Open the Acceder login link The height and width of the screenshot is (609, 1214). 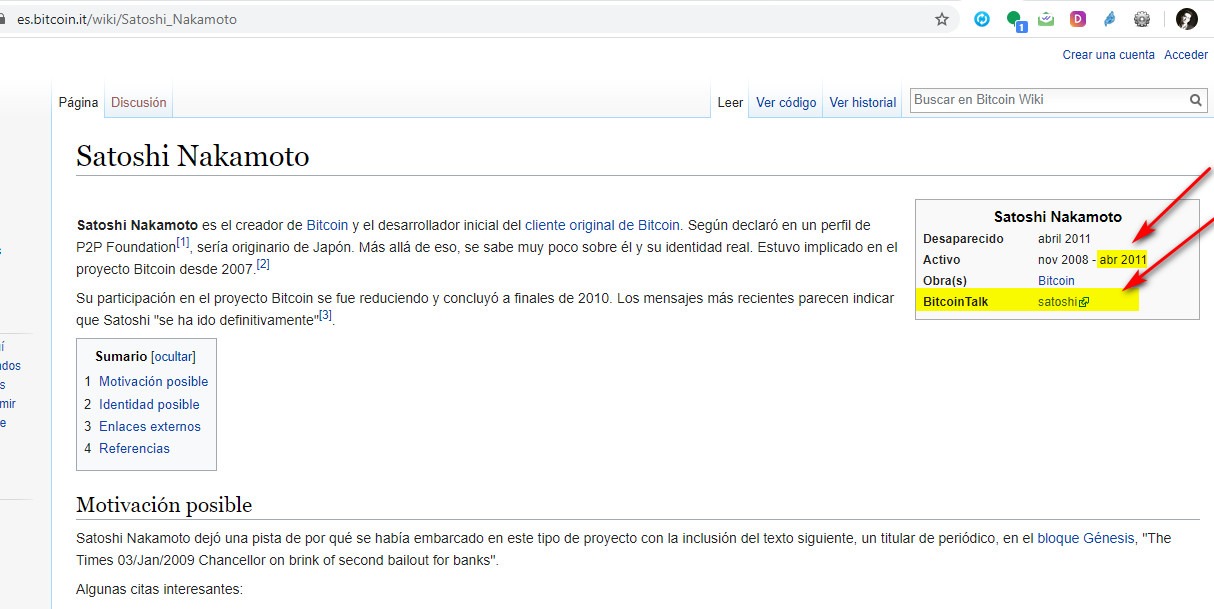point(1186,55)
